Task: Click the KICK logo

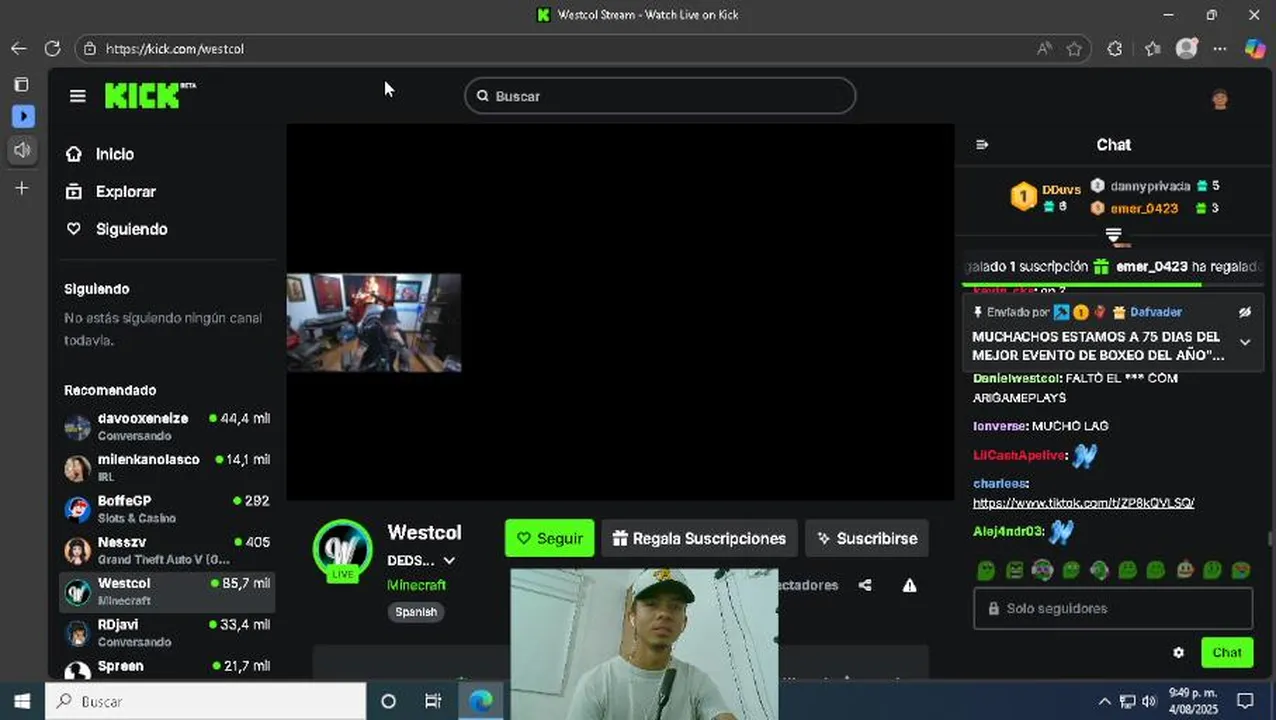Action: [149, 95]
